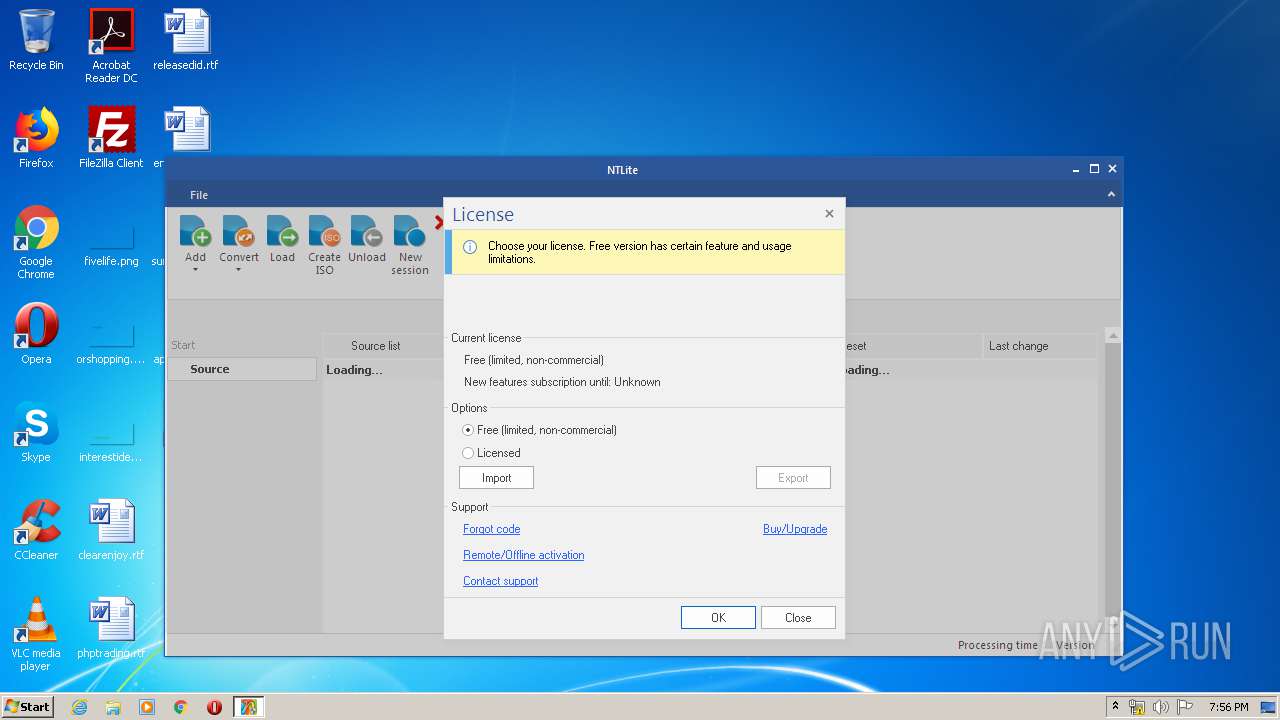Select phptrading.rtf desktop file
The height and width of the screenshot is (720, 1280).
pyautogui.click(x=111, y=628)
